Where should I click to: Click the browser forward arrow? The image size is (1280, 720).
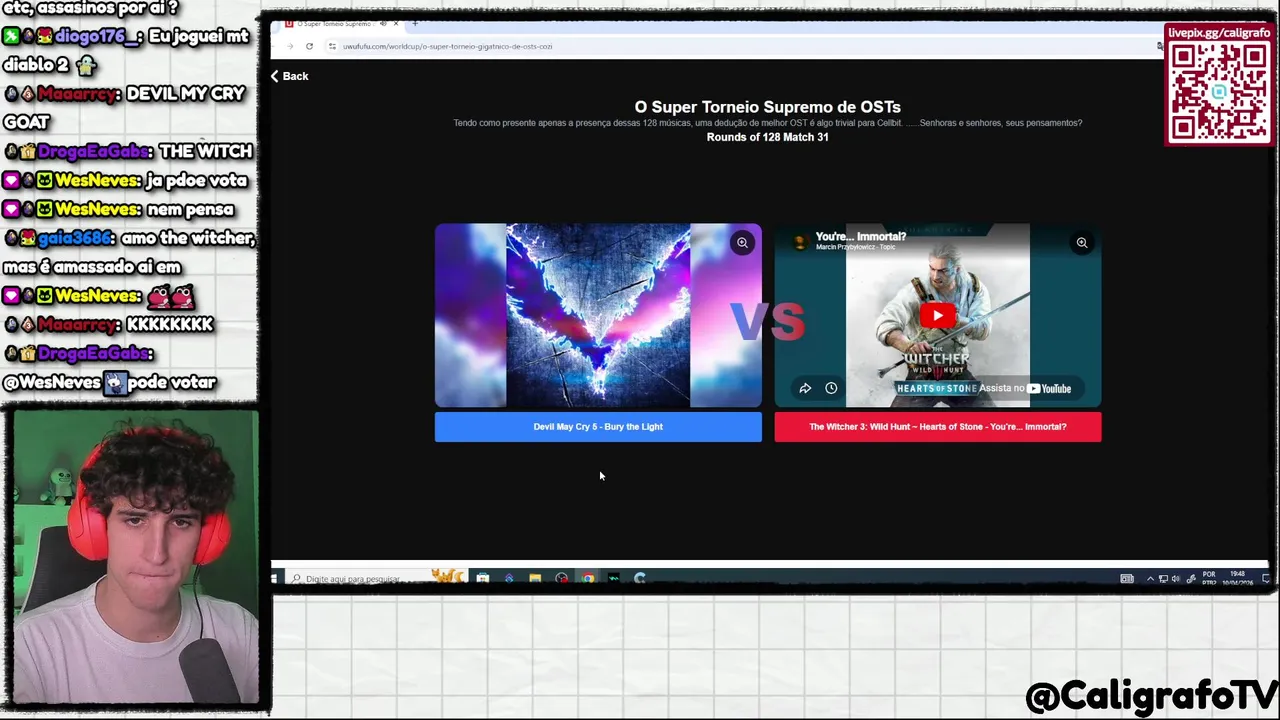(x=290, y=46)
